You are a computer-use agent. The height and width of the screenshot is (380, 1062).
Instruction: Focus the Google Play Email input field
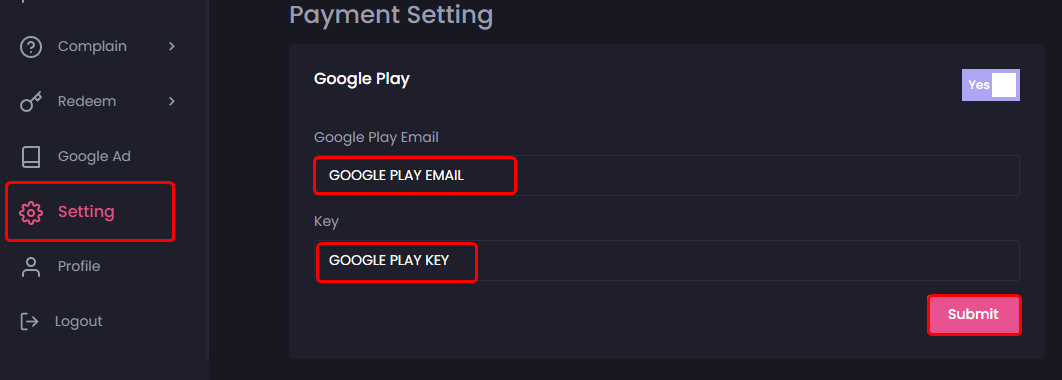667,175
